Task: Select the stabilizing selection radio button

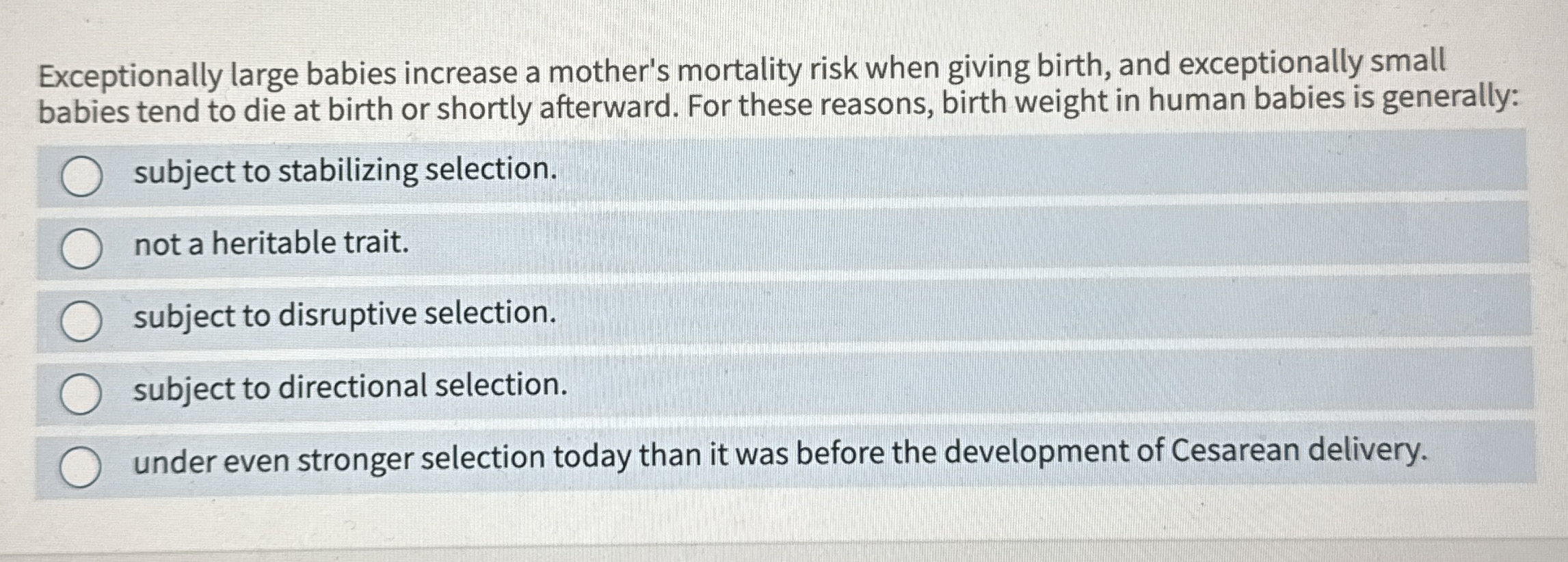Action: coord(82,176)
